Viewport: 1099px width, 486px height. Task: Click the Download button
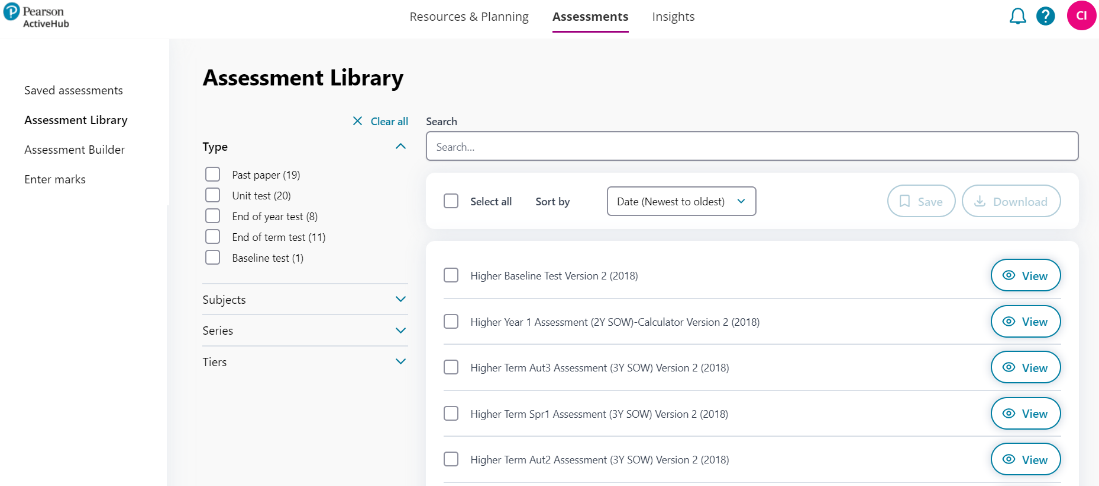pyautogui.click(x=1011, y=201)
